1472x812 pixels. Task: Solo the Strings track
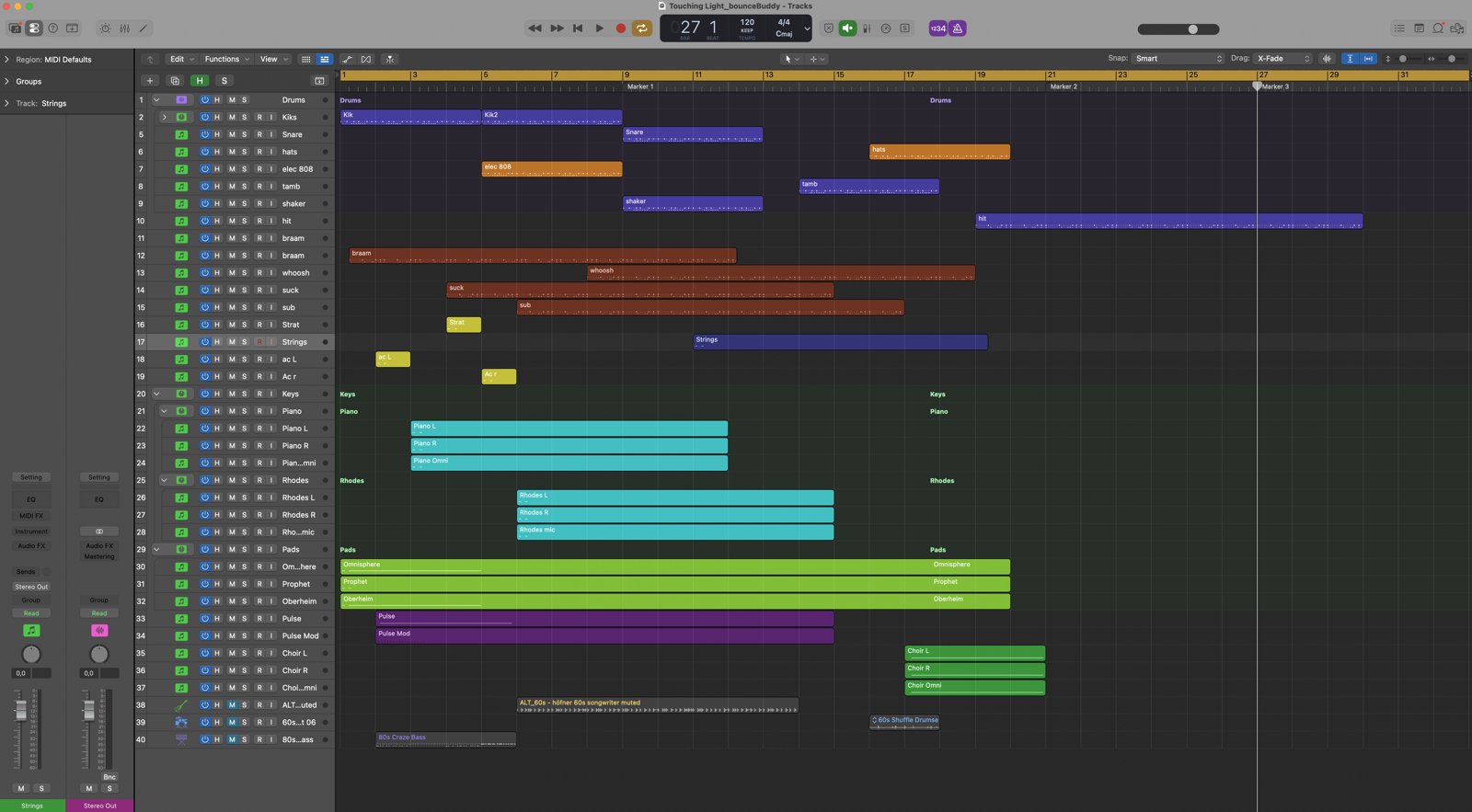245,342
